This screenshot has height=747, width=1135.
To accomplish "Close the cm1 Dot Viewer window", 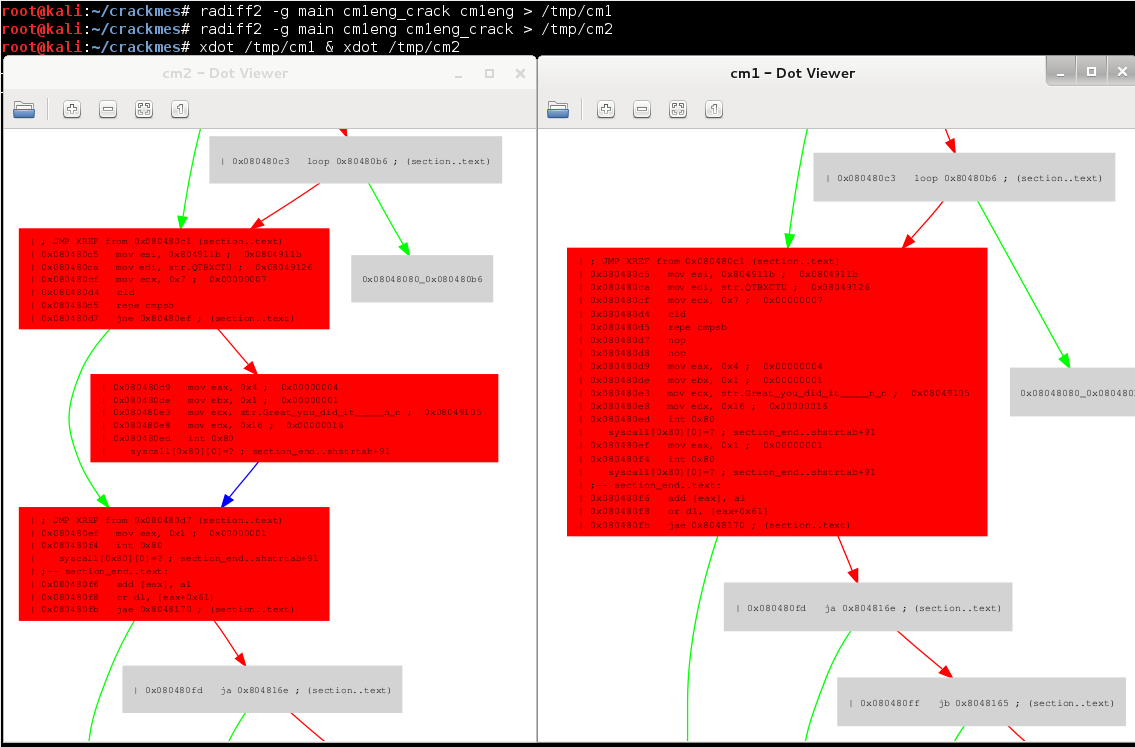I will click(1122, 72).
